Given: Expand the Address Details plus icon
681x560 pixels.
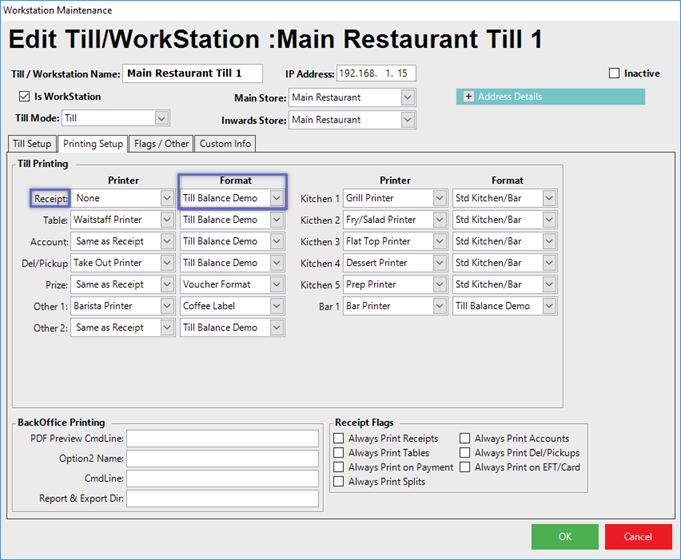Looking at the screenshot, I should 467,97.
